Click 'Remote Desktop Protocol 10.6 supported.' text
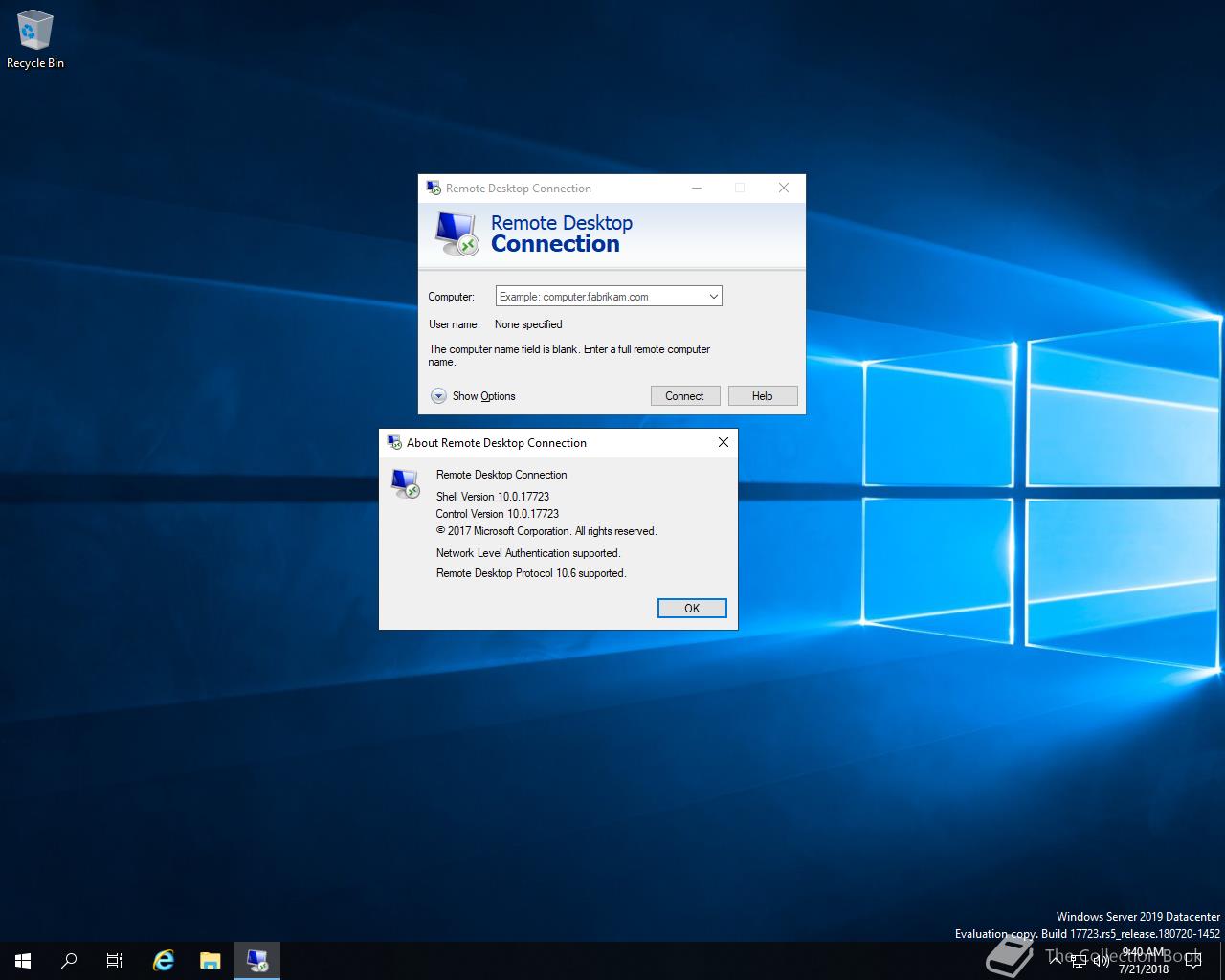 click(x=531, y=573)
